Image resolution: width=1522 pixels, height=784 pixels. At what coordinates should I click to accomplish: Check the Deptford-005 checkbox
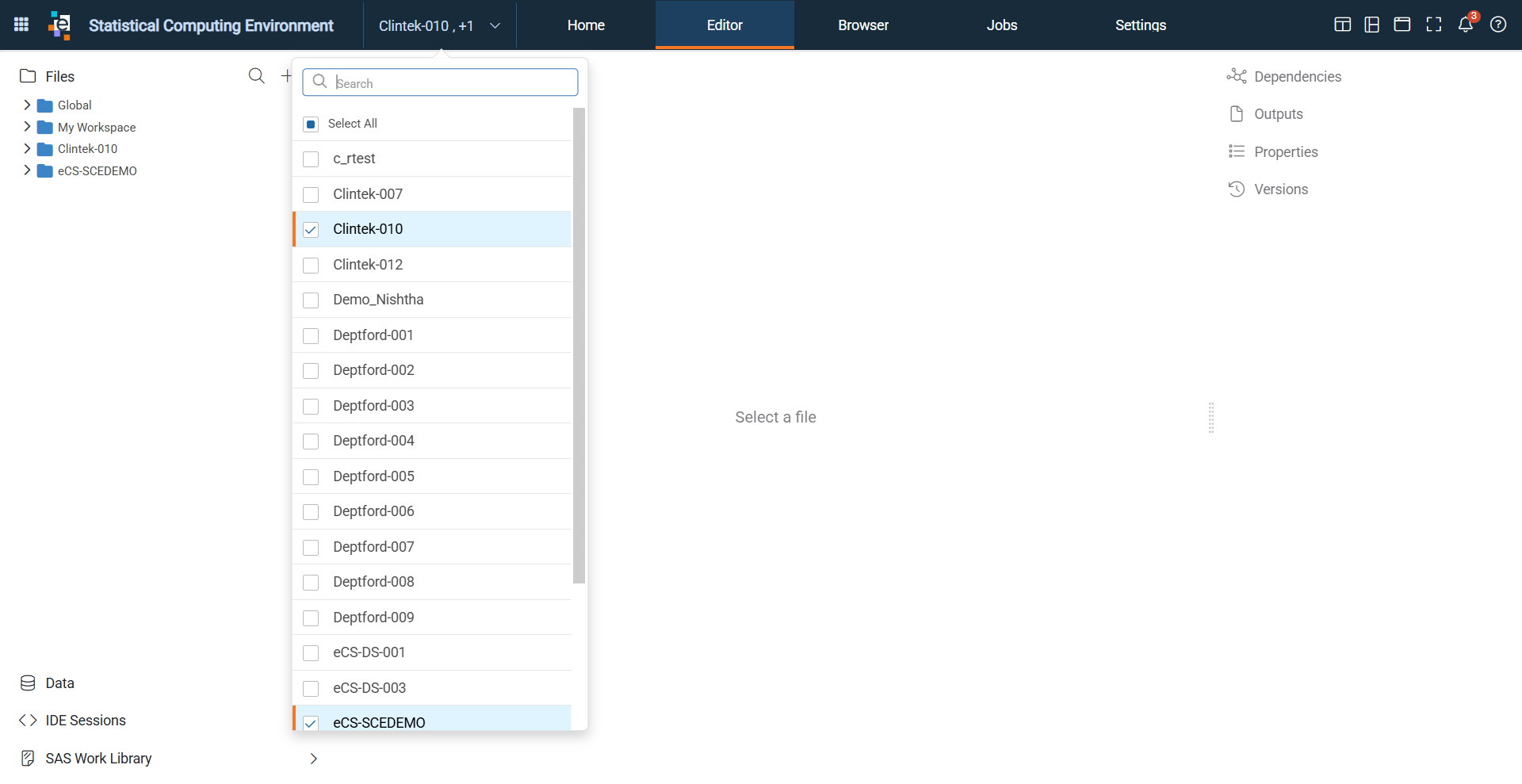(x=311, y=477)
